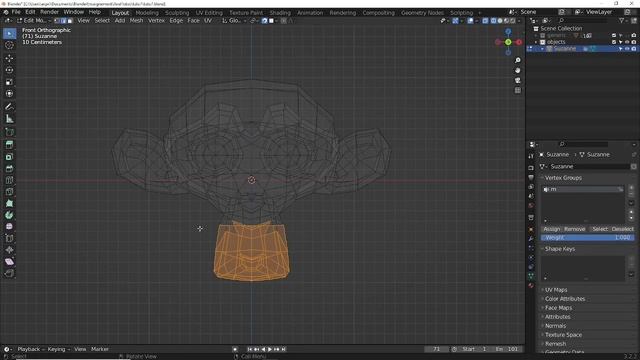Toggle proportional editing
The image size is (640, 360).
tap(284, 20)
